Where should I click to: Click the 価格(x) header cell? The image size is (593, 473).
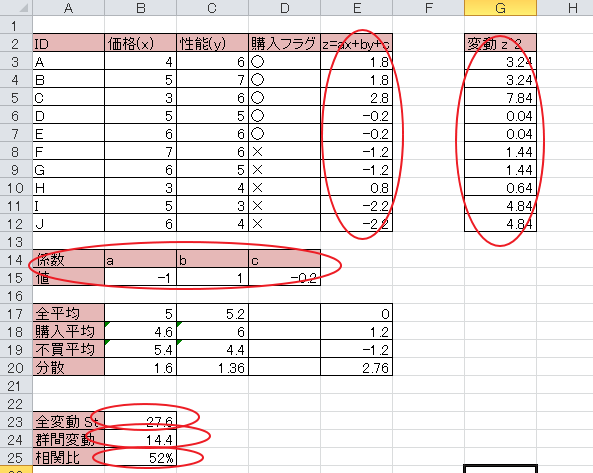[140, 43]
